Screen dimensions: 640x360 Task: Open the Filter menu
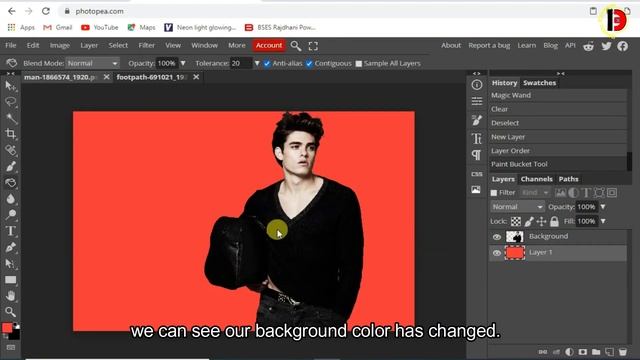point(147,45)
